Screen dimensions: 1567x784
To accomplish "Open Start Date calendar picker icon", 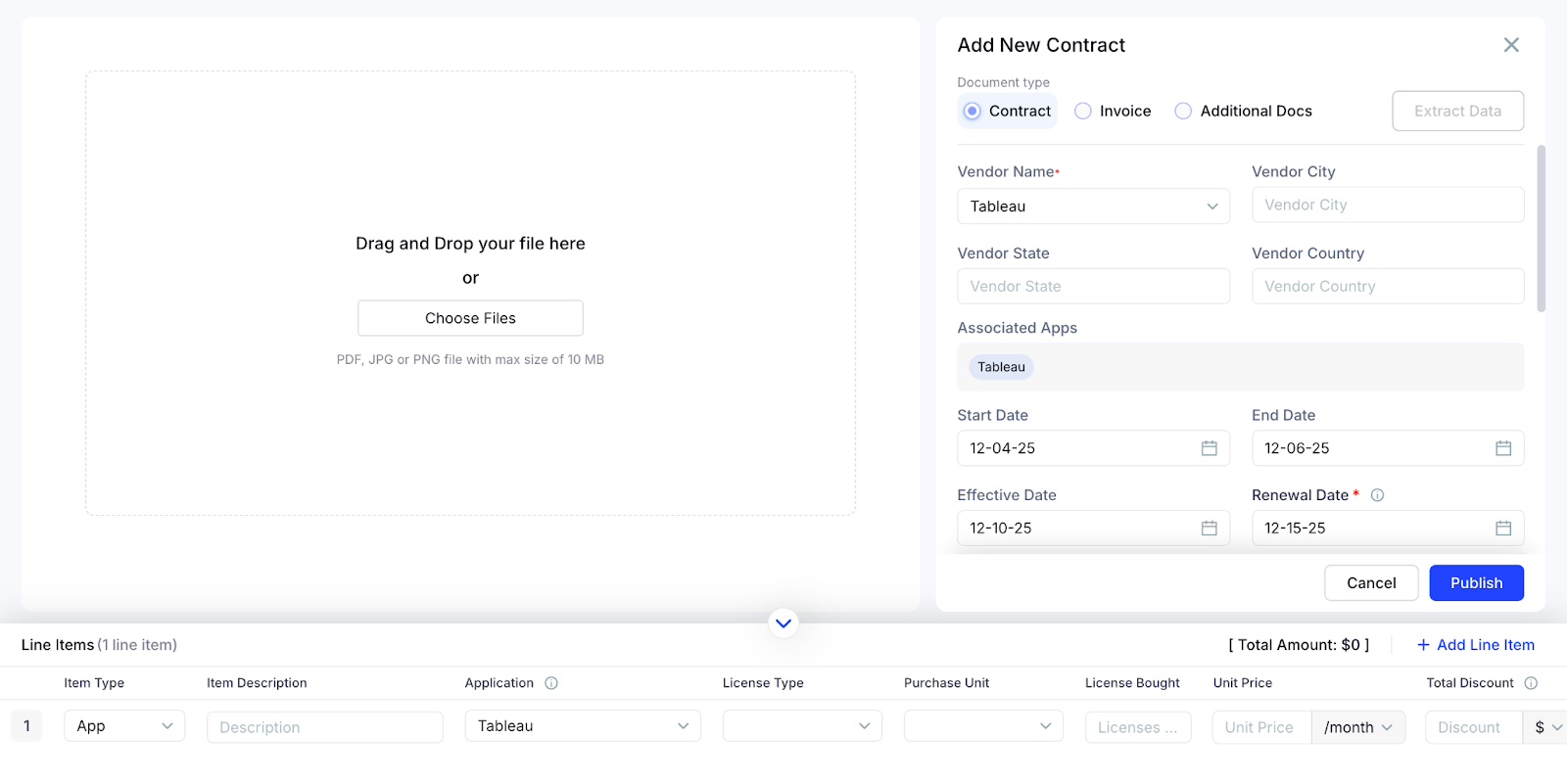I will tap(1210, 448).
